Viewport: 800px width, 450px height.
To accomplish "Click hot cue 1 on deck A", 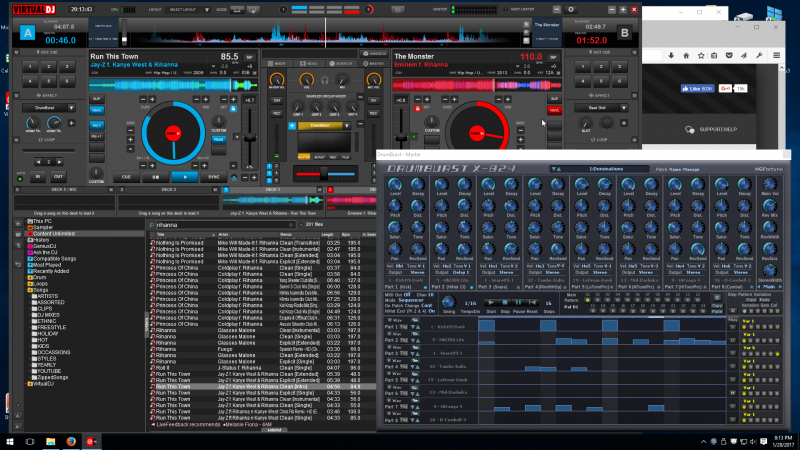I will [30, 66].
